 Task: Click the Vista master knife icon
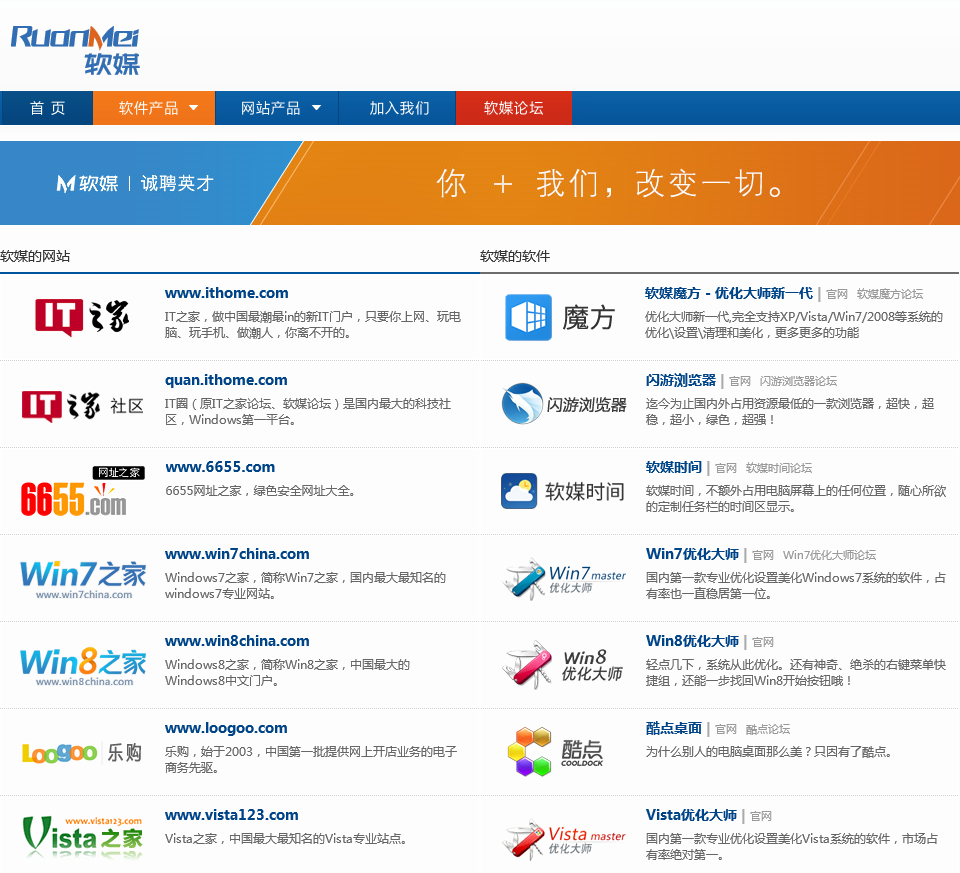[524, 840]
